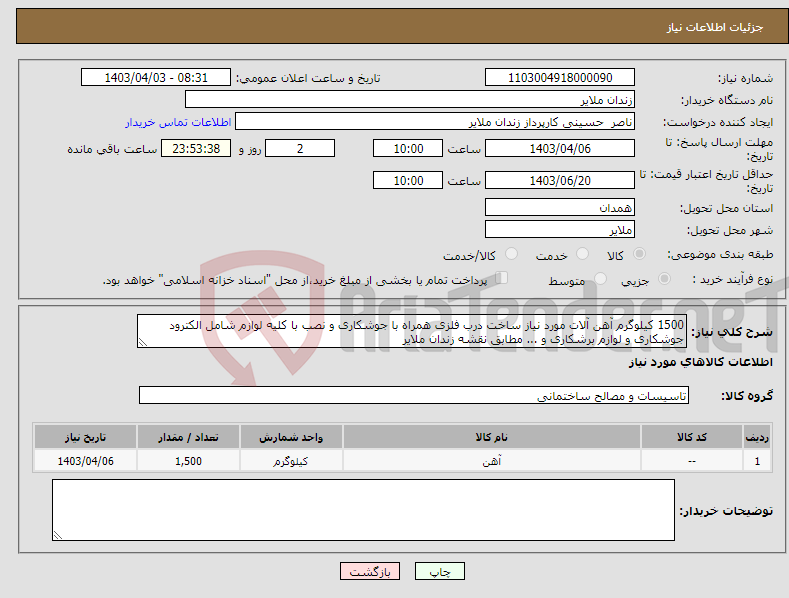Click the response deadline date 1403/04/06 field
789x598 pixels.
(560, 148)
